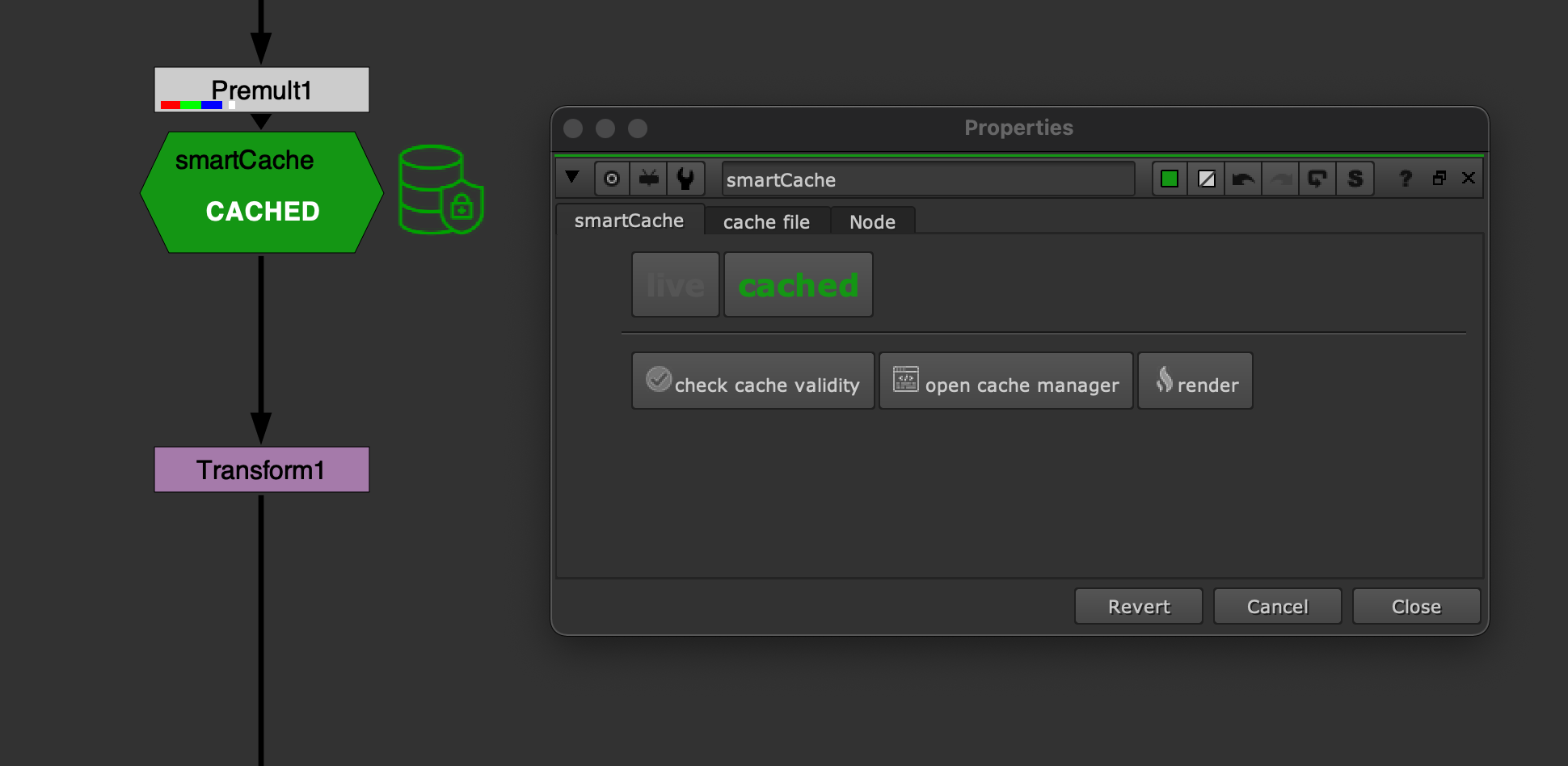Switch to the cache file tab

pos(766,221)
